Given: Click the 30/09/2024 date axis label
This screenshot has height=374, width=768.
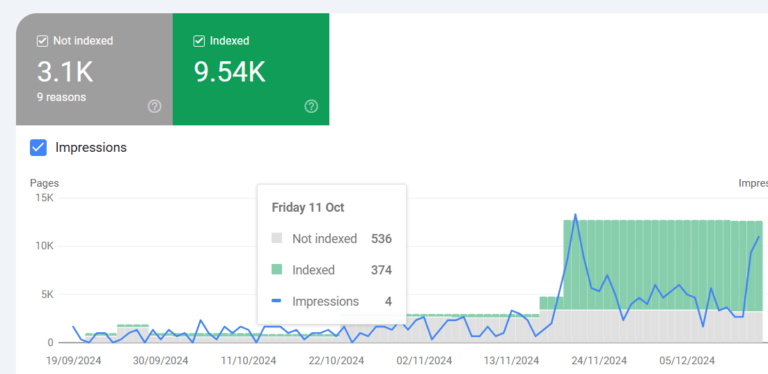Looking at the screenshot, I should 161,361.
